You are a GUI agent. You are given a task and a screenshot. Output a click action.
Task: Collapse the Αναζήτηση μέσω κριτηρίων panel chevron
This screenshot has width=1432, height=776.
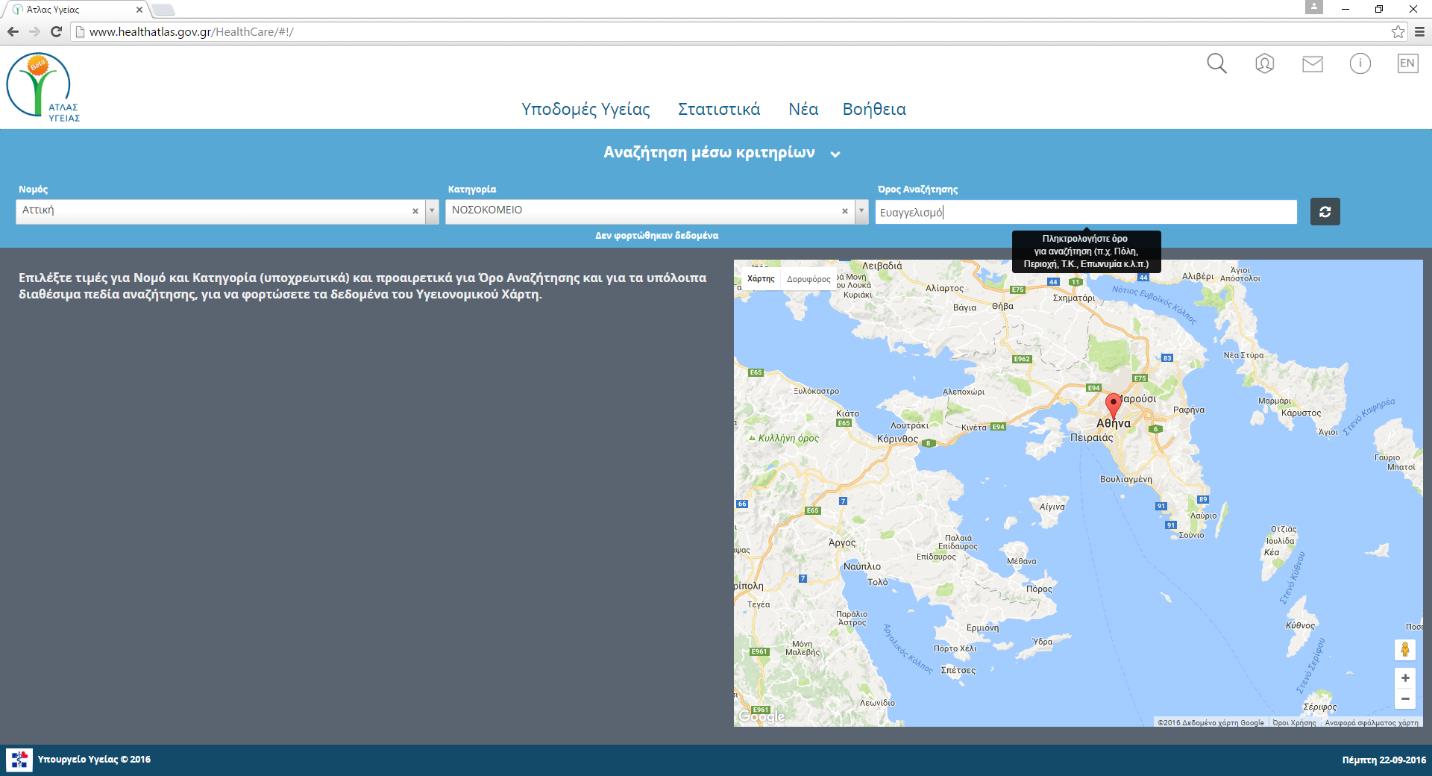835,154
